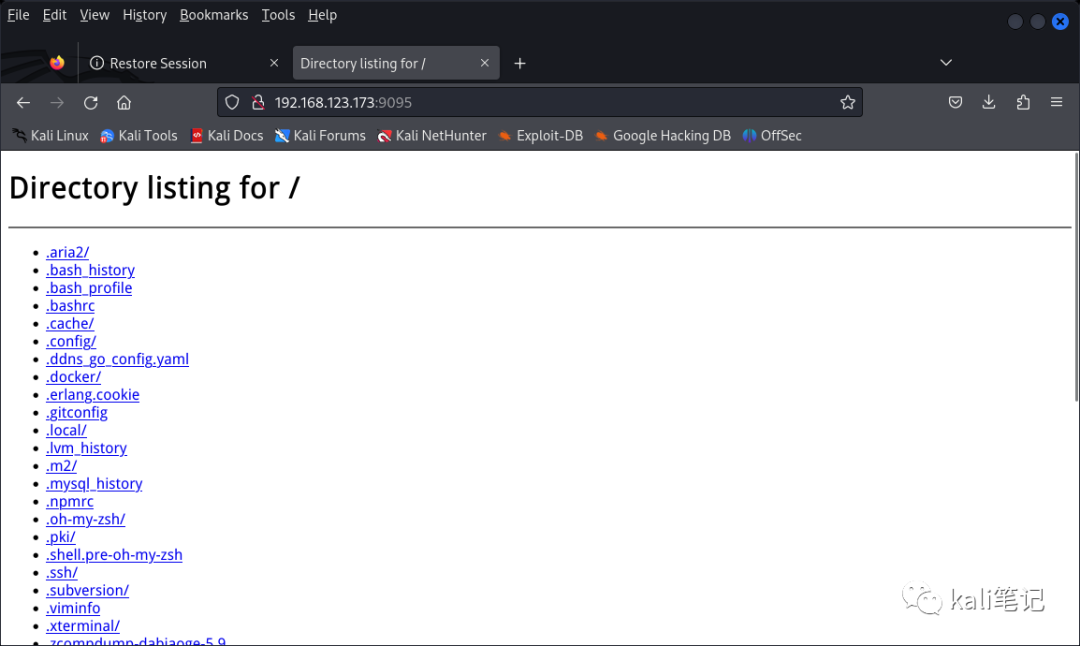Viewport: 1080px width, 646px height.
Task: Open the Downloads panel
Action: click(989, 102)
